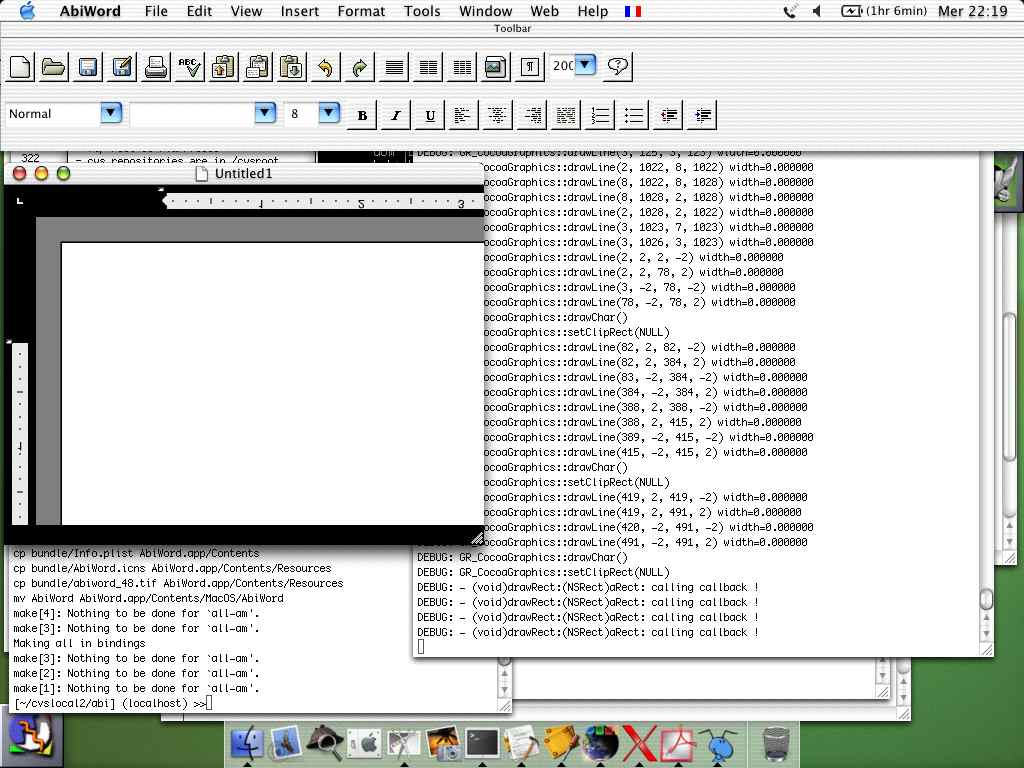Open System Preferences in the Dock
The width and height of the screenshot is (1024, 768).
pos(364,743)
